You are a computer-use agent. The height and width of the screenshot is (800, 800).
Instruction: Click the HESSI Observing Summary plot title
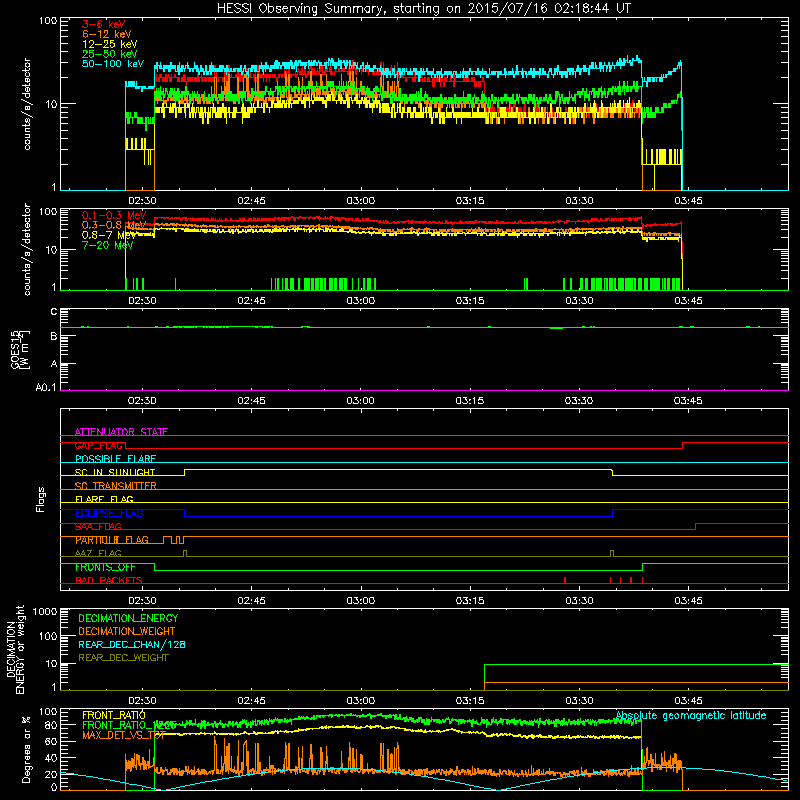(424, 9)
